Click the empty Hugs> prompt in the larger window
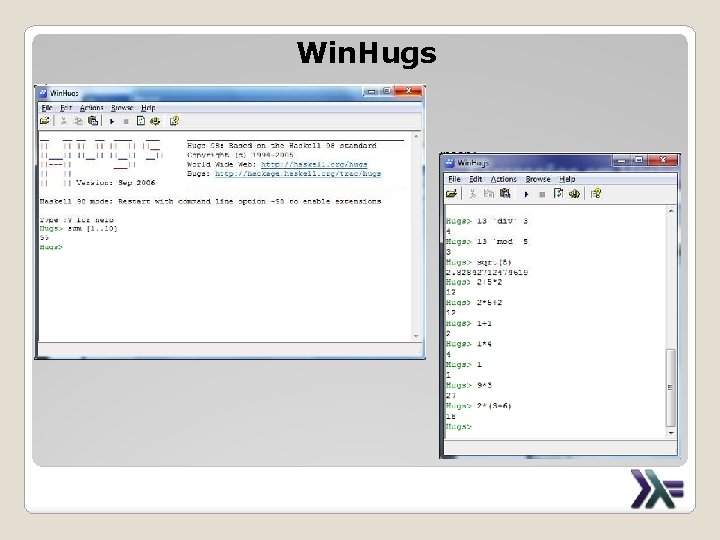 (x=51, y=247)
